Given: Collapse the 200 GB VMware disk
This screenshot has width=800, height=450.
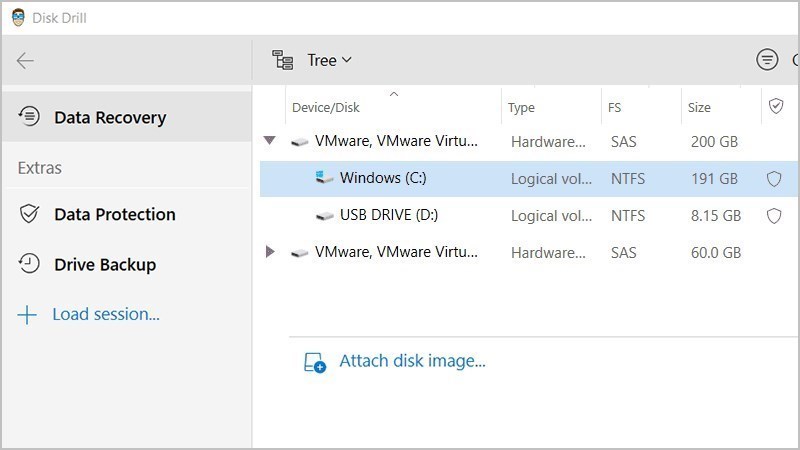Looking at the screenshot, I should 269,140.
